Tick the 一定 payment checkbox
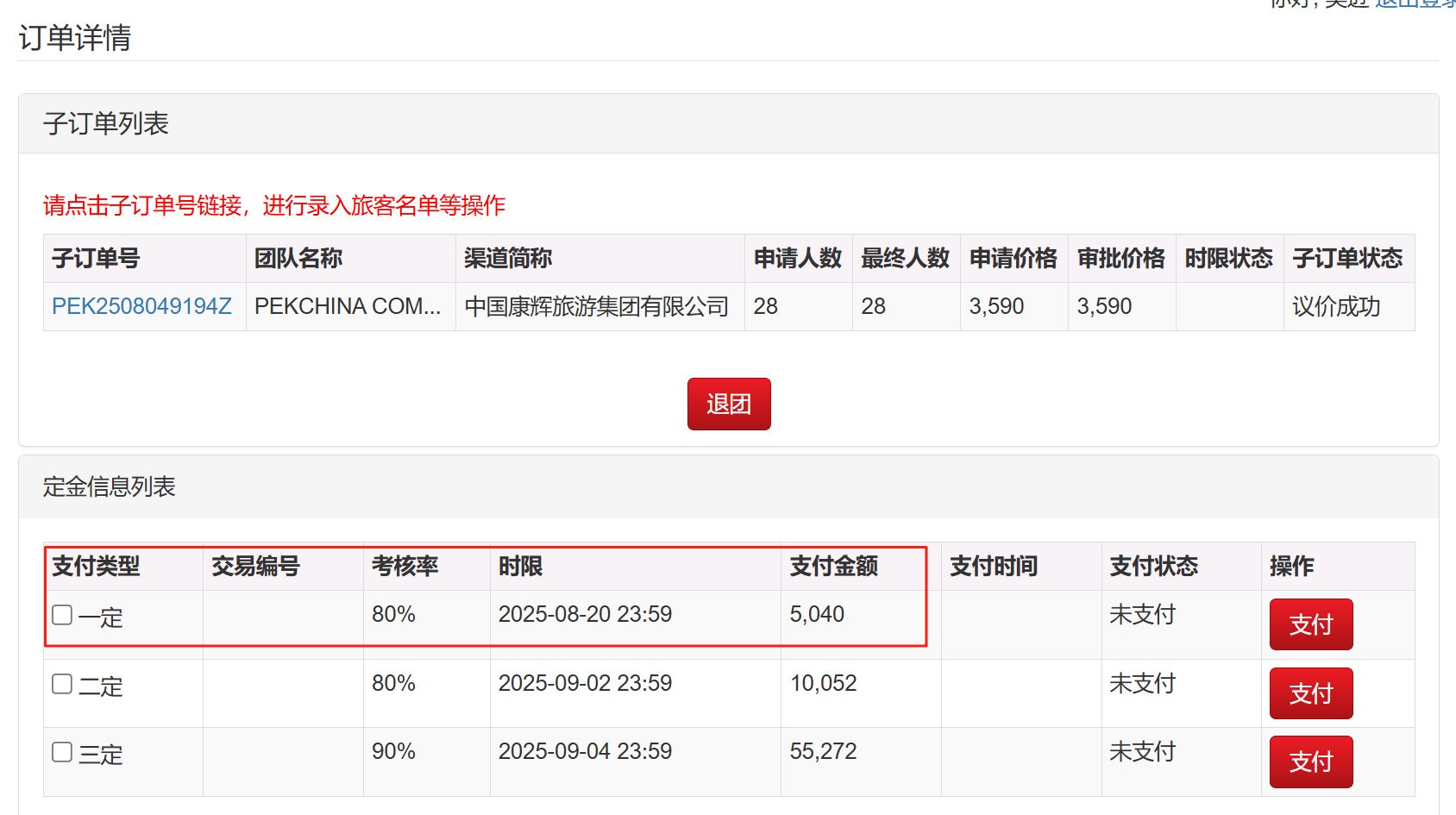1456x815 pixels. click(62, 615)
